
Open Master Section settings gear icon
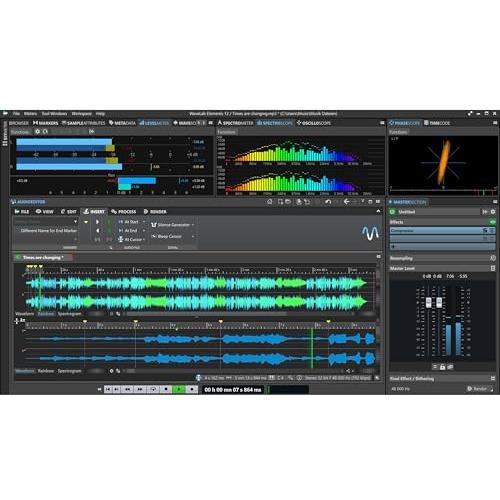[x=493, y=212]
